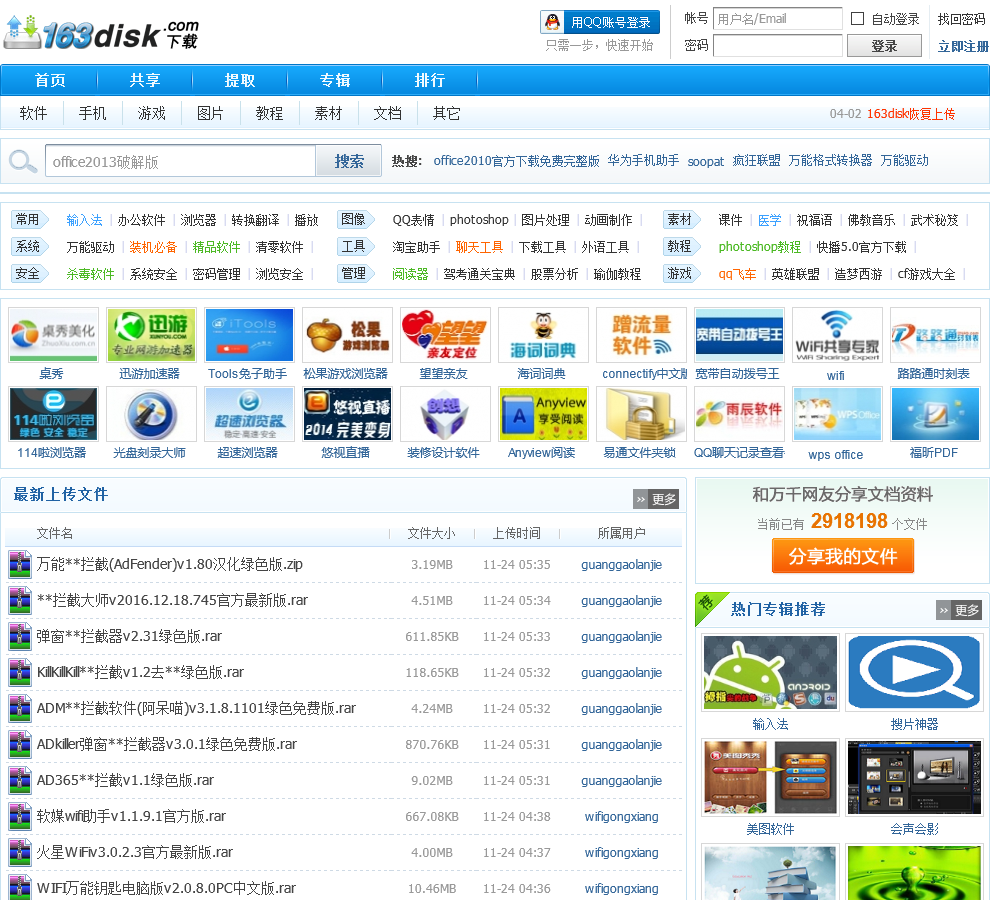
Task: Open the 海词词典 bee icon
Action: coord(543,335)
